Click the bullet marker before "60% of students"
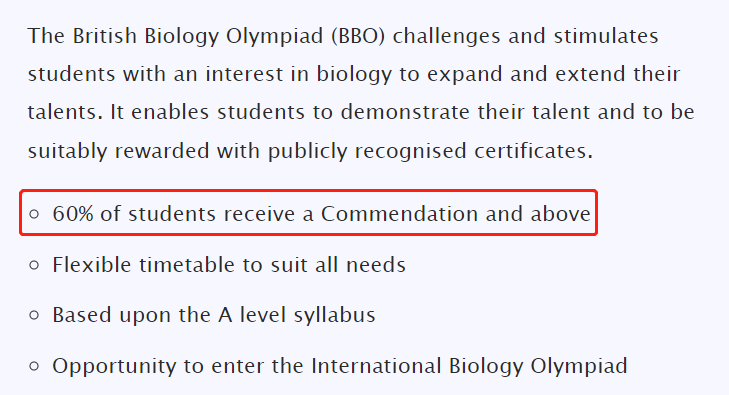Screen dimensions: 729x395 pyautogui.click(x=34, y=214)
